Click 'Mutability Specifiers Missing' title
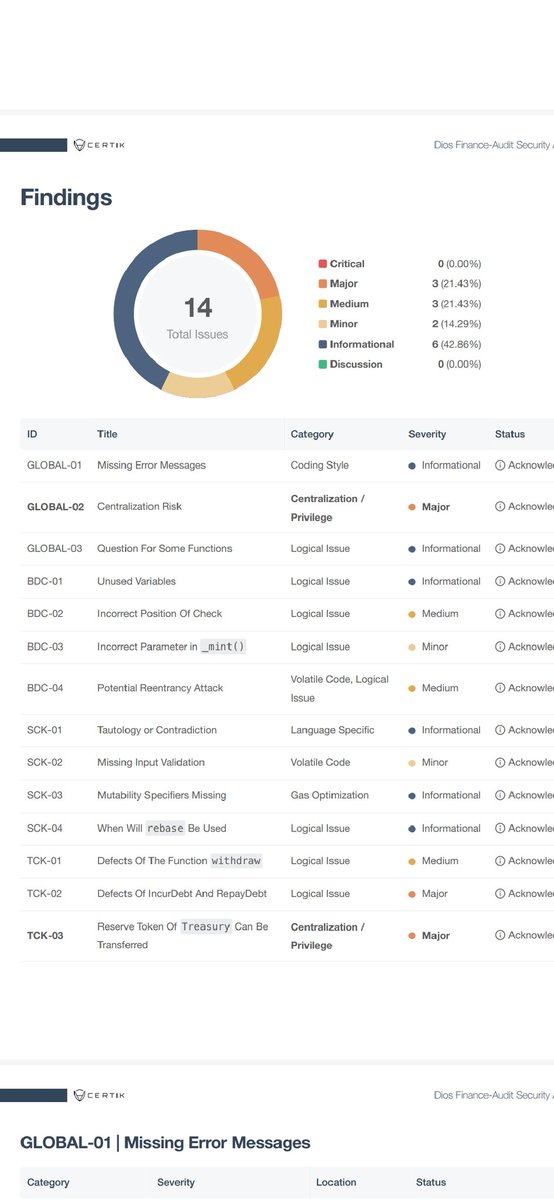This screenshot has height=1200, width=554. pyautogui.click(x=162, y=795)
